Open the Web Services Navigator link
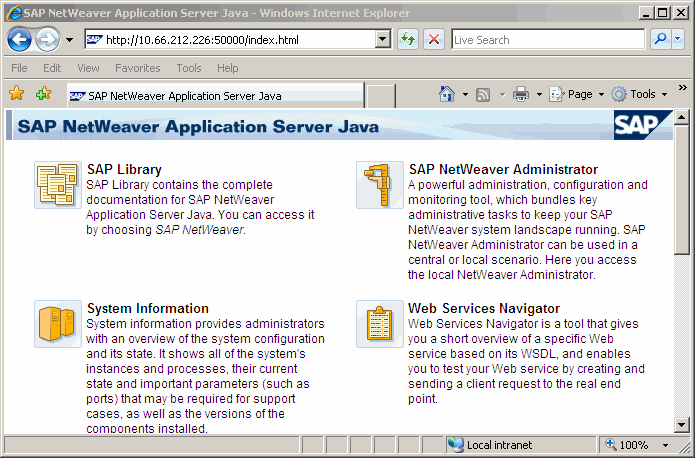 pyautogui.click(x=484, y=308)
